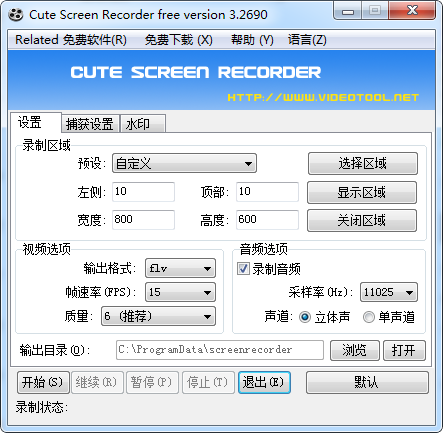Expand the 质量 quality dropdown

click(158, 316)
